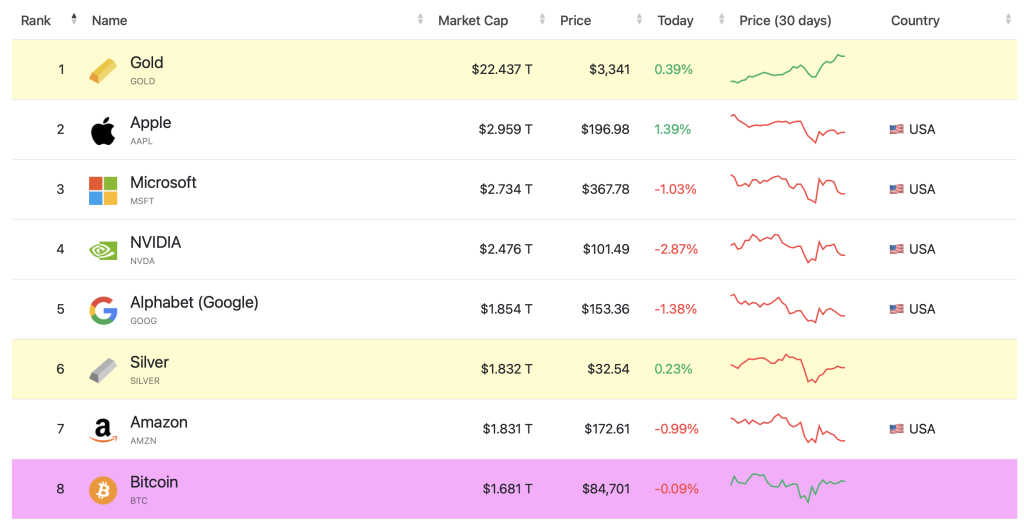This screenshot has width=1024, height=523.
Task: Click the Amazon logo icon
Action: click(103, 430)
